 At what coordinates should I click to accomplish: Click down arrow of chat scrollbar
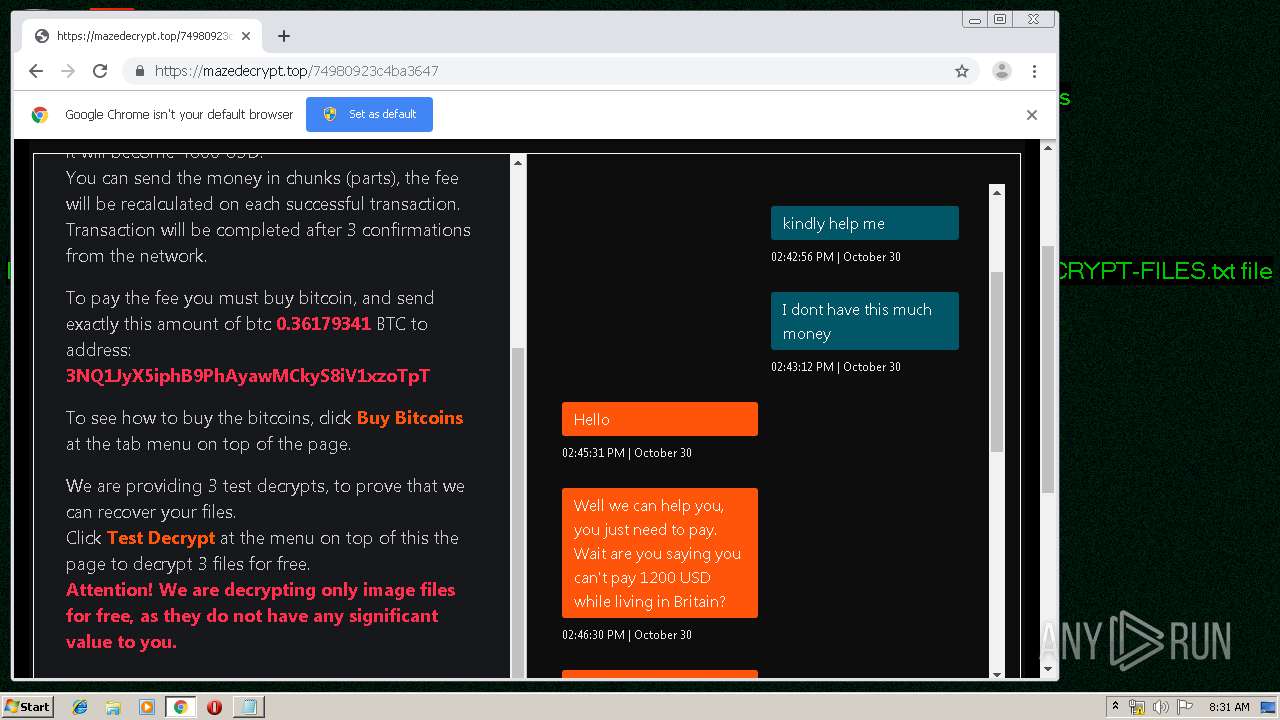pyautogui.click(x=997, y=673)
